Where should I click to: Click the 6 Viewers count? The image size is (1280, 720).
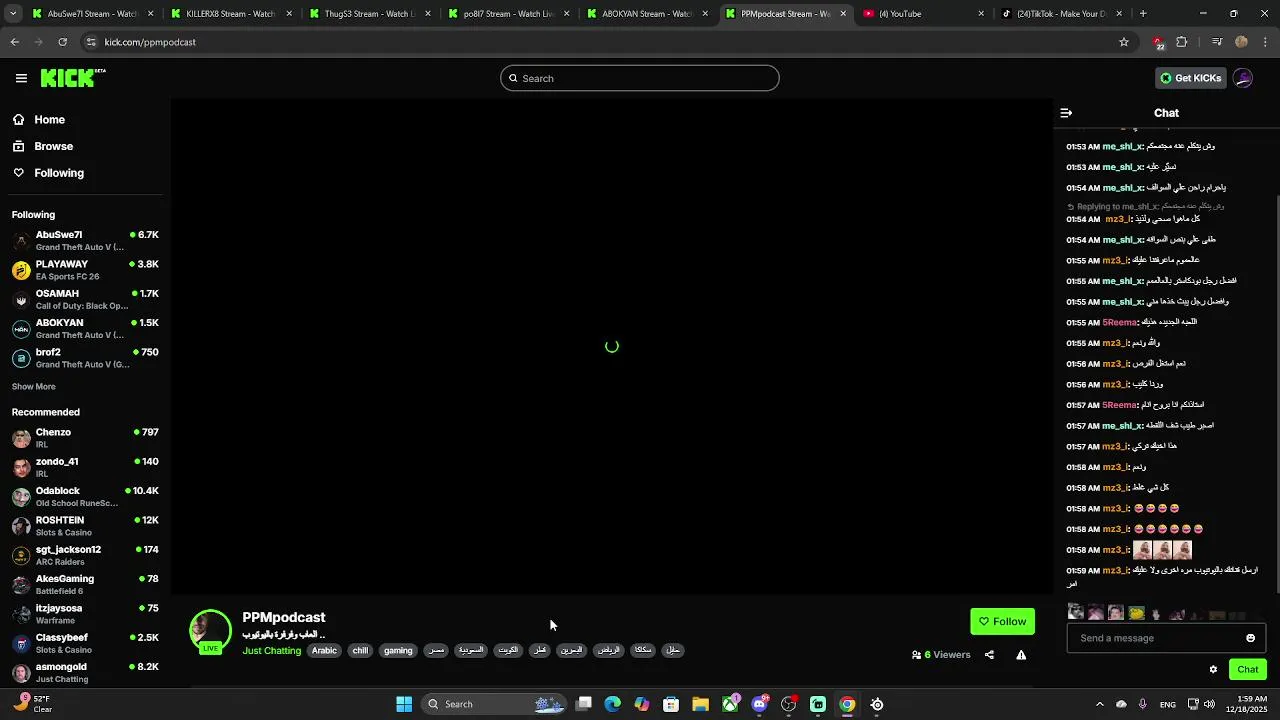coord(941,655)
